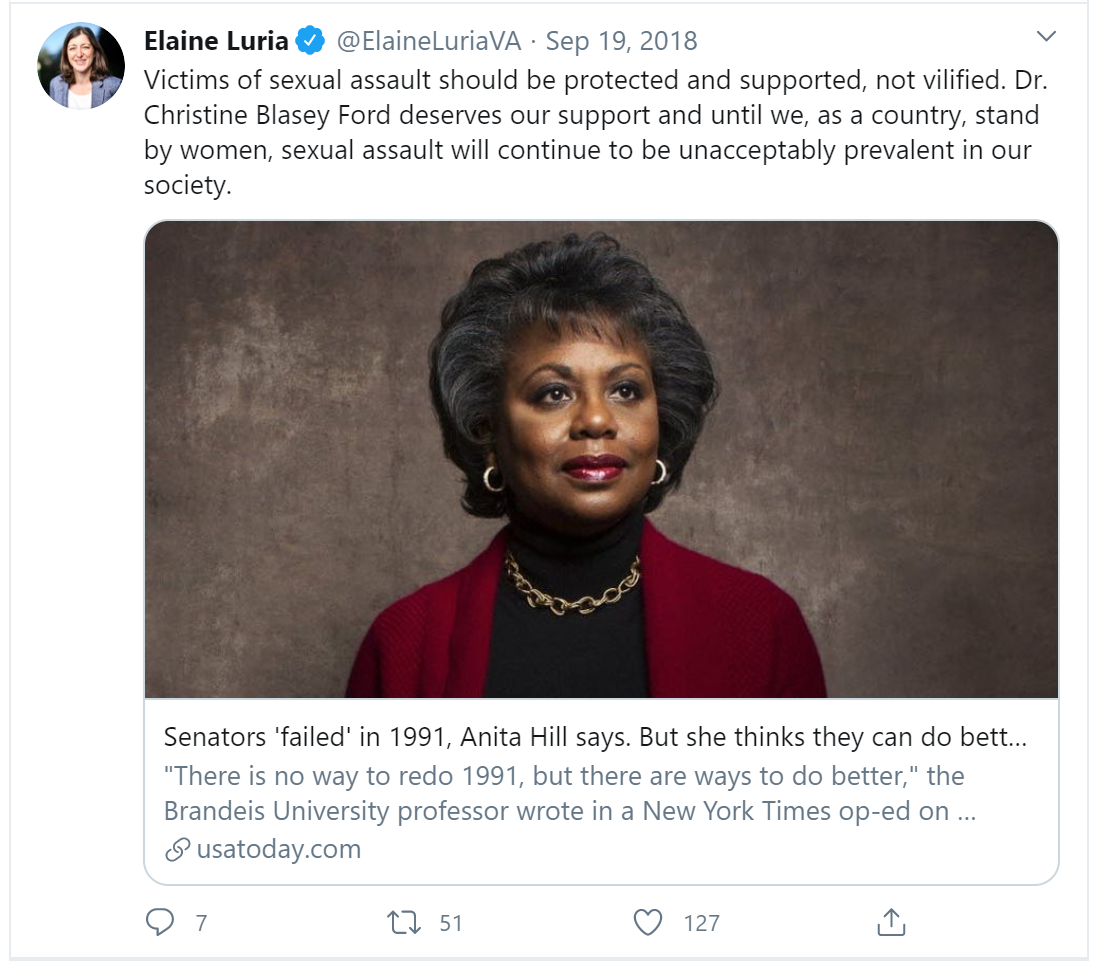Open Elaine Luria's profile picture
Screen dimensions: 1093x961
79,66
